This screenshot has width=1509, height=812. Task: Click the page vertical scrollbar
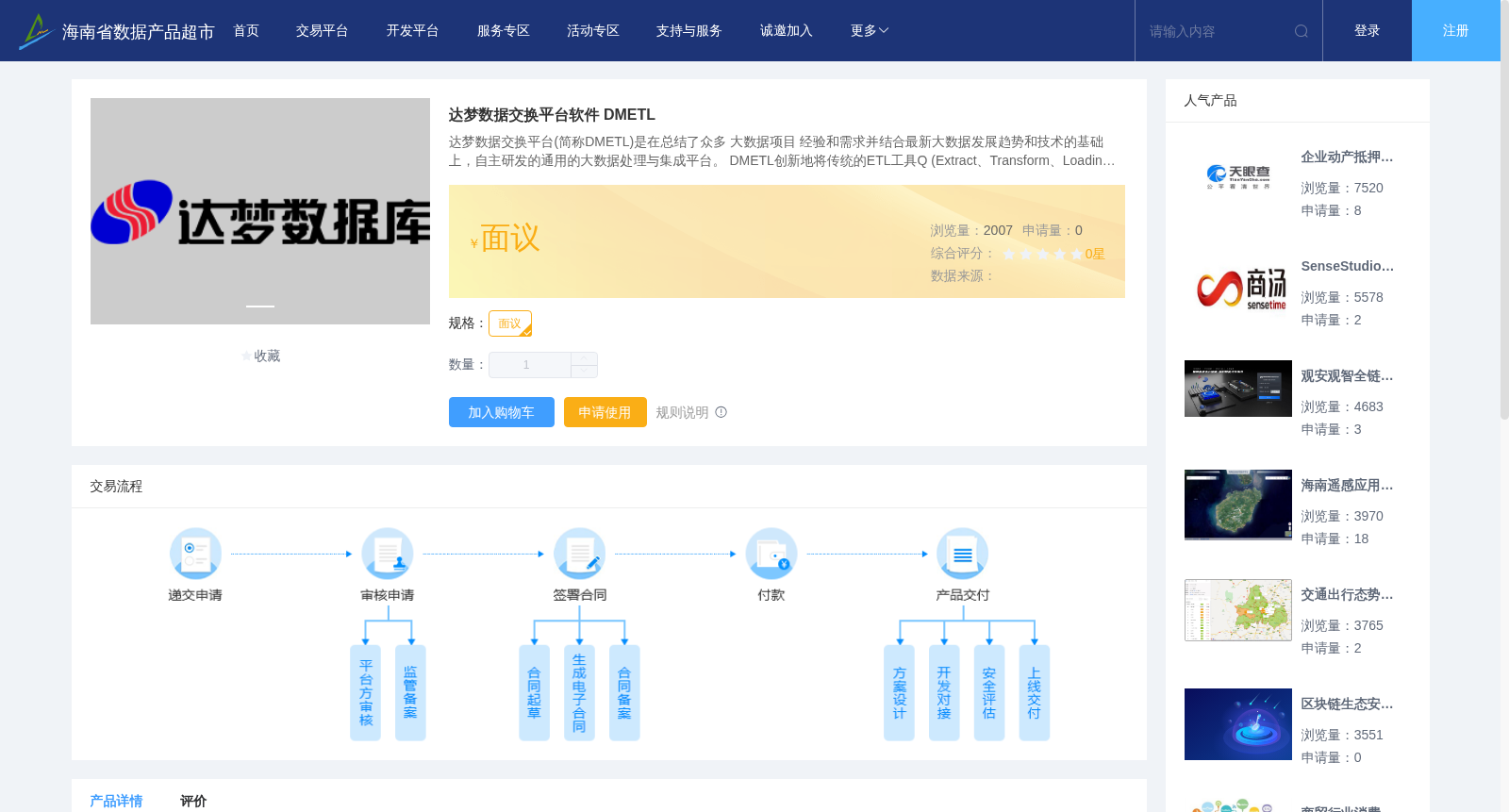pyautogui.click(x=1504, y=209)
